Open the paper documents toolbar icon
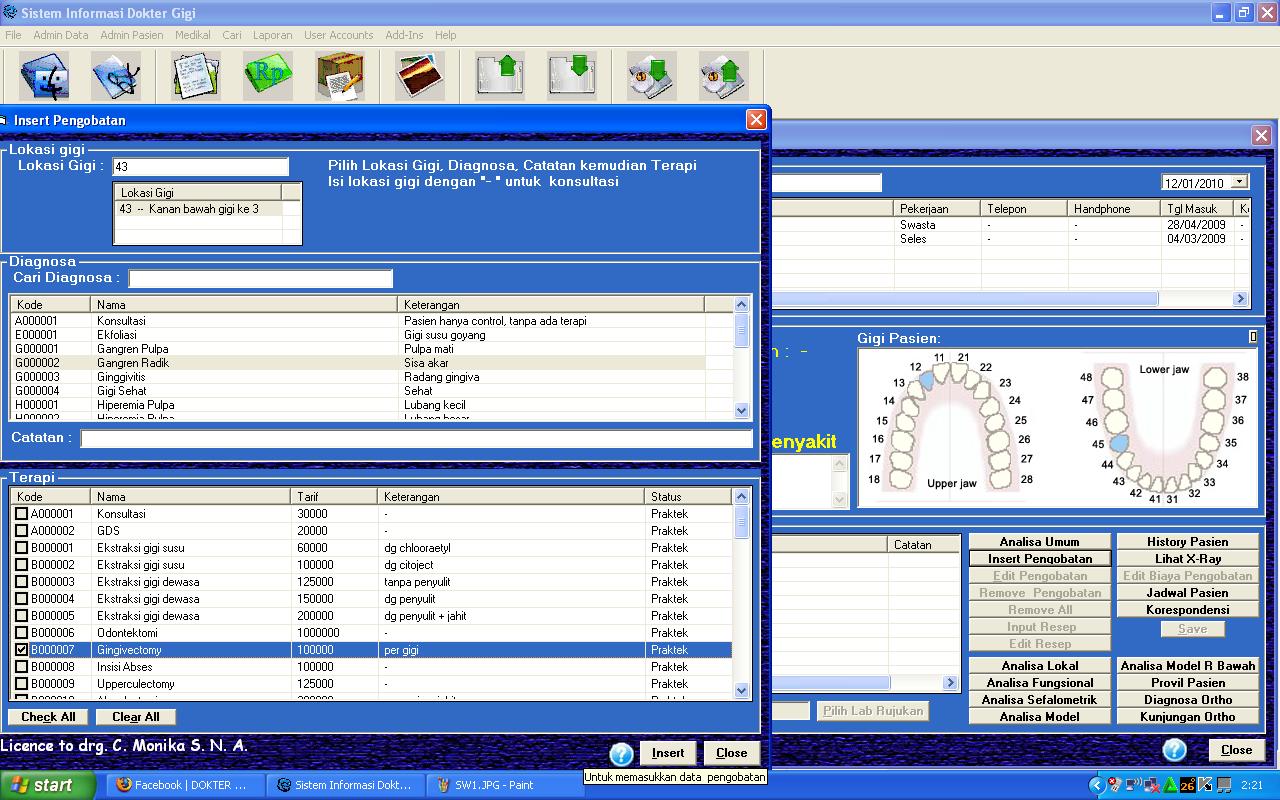This screenshot has width=1280, height=800. 196,76
